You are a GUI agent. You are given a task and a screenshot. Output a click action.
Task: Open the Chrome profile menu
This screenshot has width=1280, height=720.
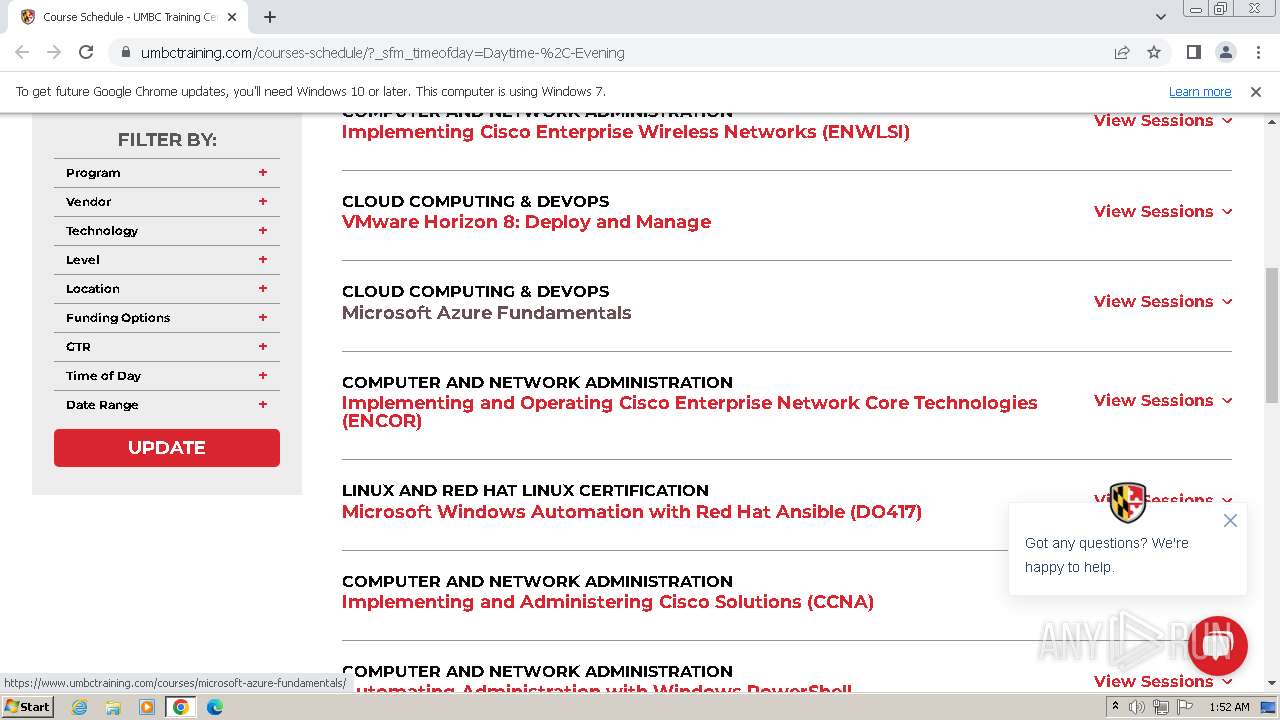1225,52
